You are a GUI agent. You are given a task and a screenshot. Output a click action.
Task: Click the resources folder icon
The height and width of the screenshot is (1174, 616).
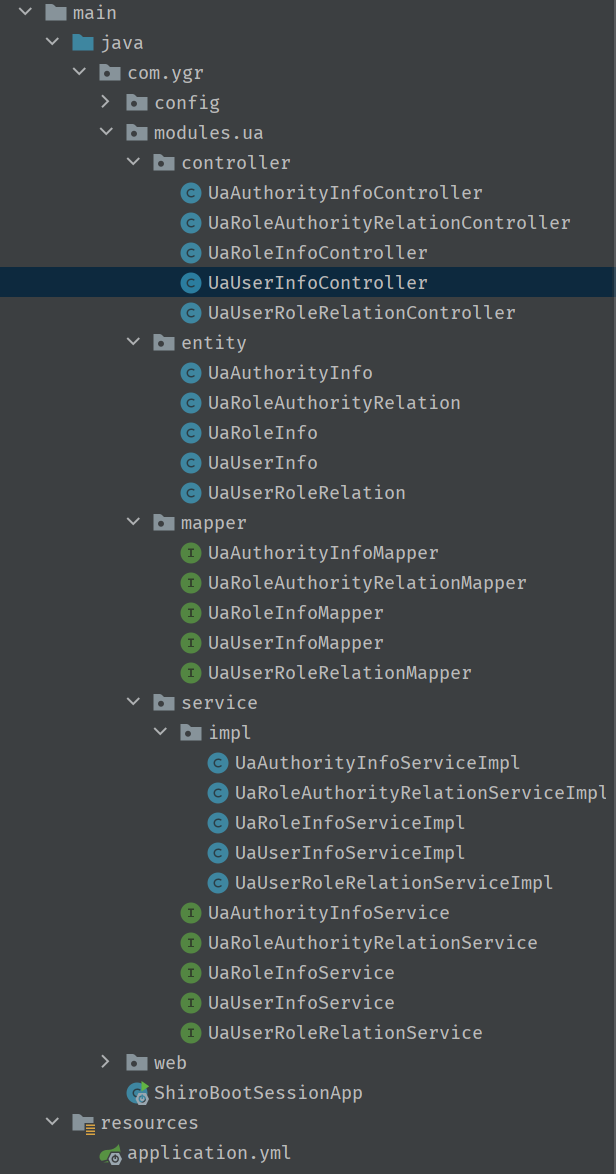[84, 1123]
